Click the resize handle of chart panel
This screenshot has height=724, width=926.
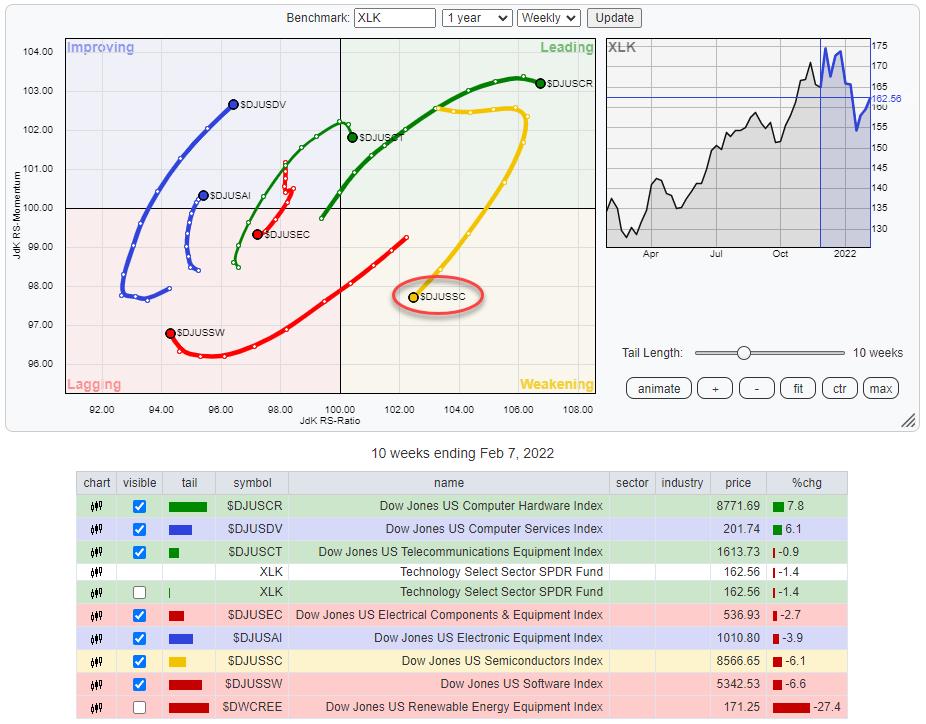908,421
